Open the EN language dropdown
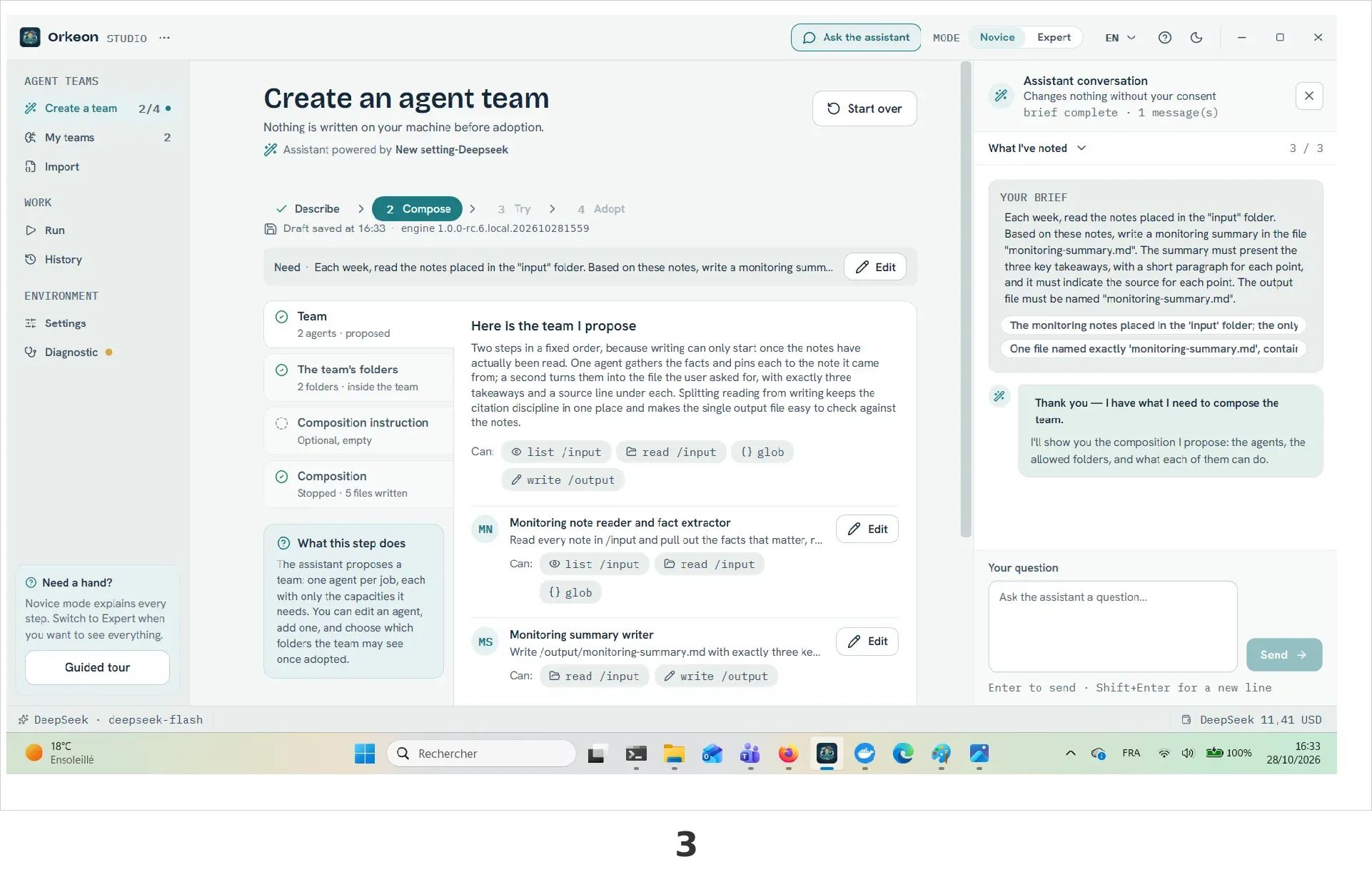This screenshot has height=877, width=1372. tap(1120, 38)
